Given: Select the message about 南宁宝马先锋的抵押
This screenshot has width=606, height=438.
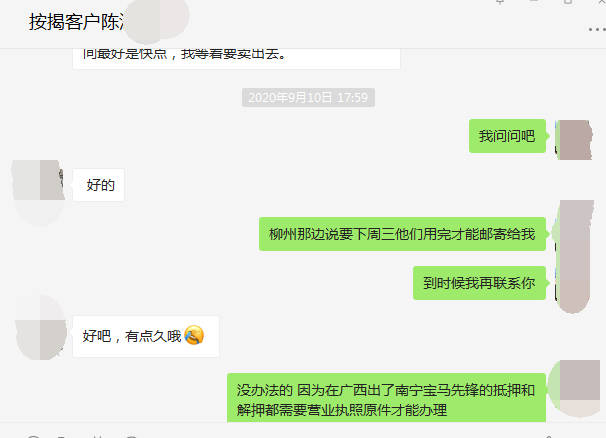Looking at the screenshot, I should (x=386, y=398).
